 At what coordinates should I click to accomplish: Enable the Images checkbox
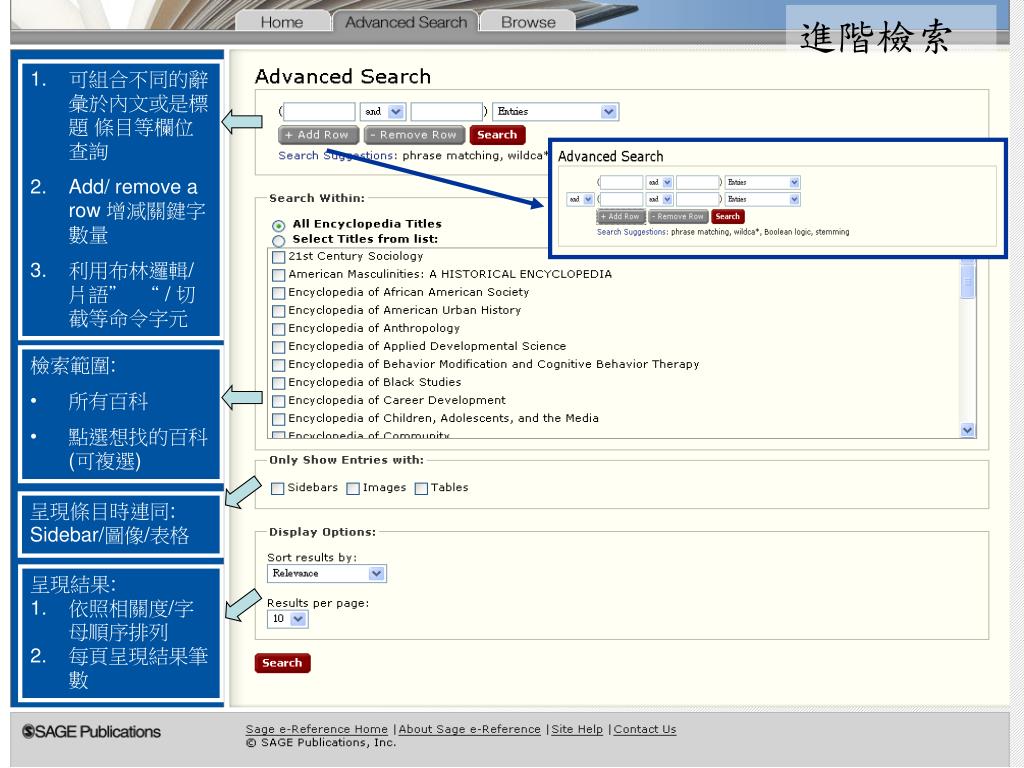click(x=353, y=488)
